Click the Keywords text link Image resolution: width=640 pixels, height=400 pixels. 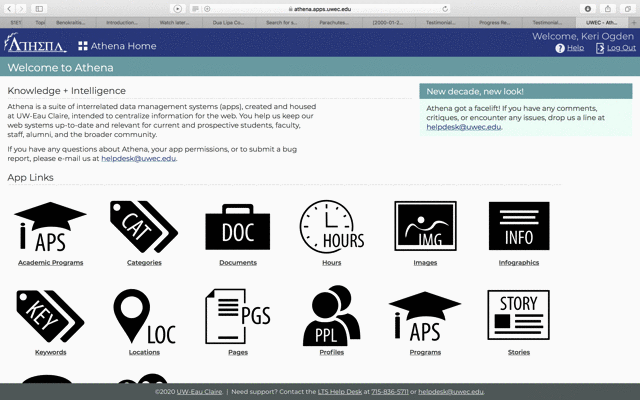point(51,352)
